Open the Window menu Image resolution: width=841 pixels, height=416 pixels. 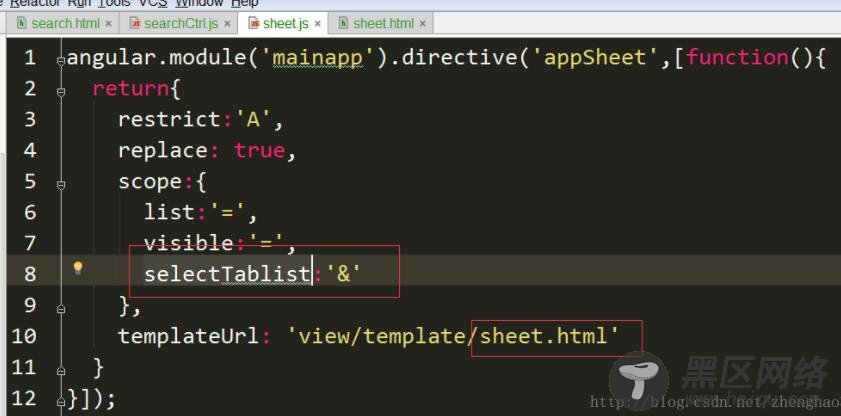pyautogui.click(x=199, y=3)
